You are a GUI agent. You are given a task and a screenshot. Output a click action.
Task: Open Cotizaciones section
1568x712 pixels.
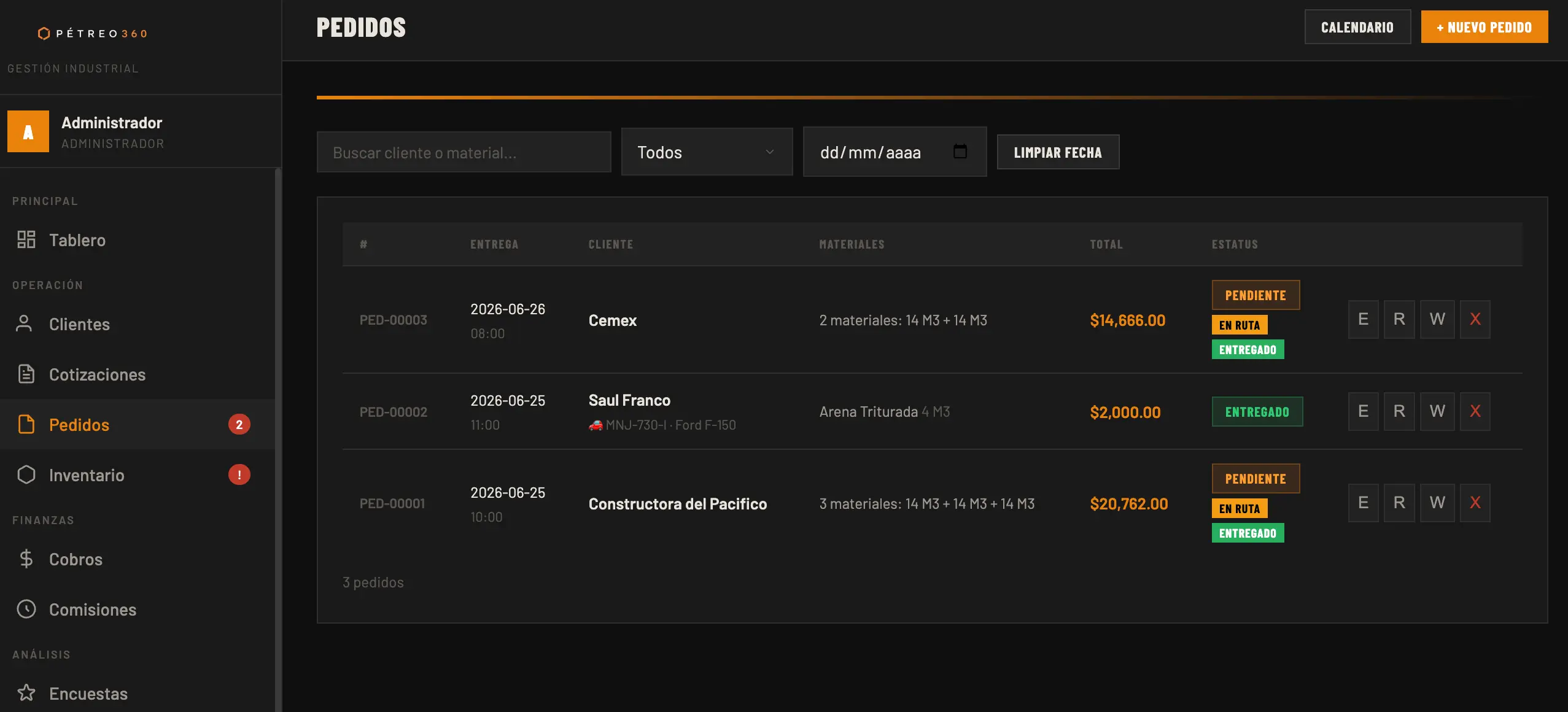click(138, 374)
